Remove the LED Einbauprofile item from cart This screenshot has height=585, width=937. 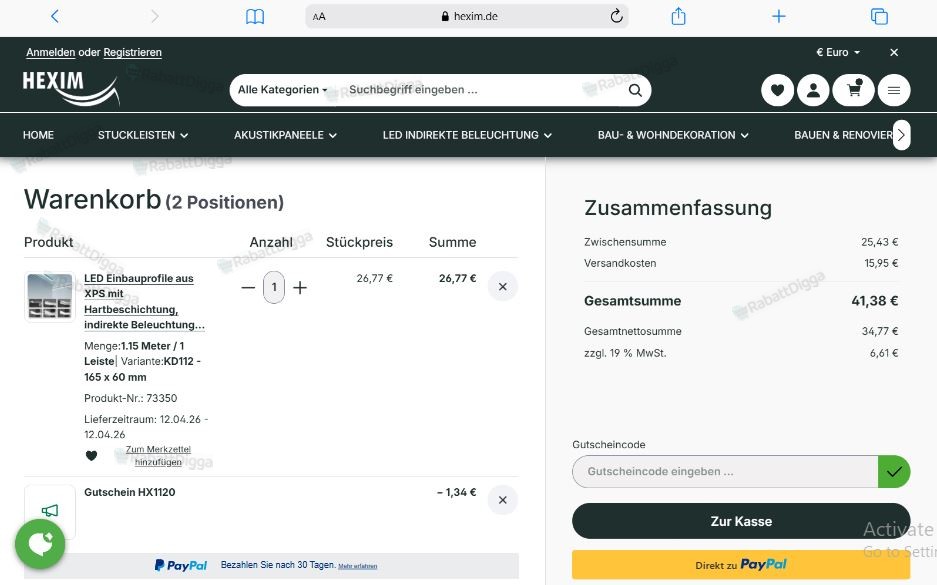tap(503, 287)
